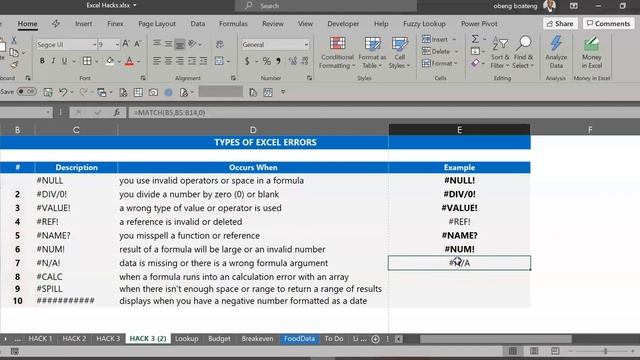This screenshot has width=640, height=360.
Task: Toggle Italic formatting
Action: tap(53, 61)
